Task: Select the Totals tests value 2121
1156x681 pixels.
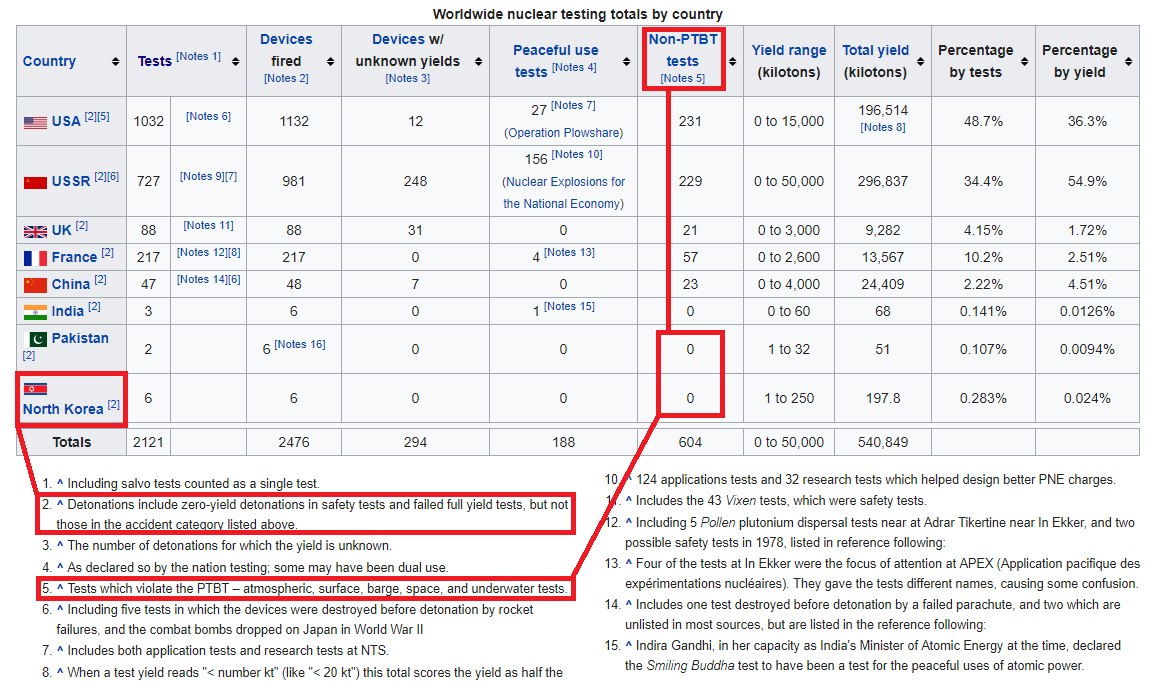Action: [x=148, y=442]
